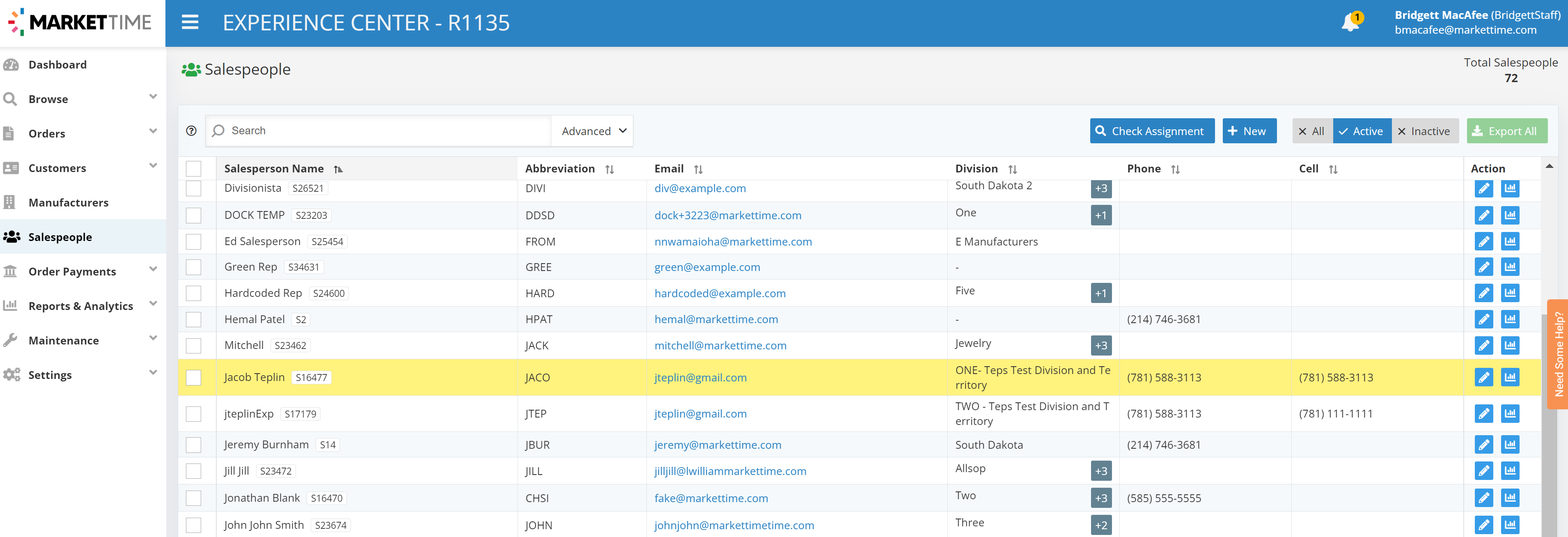1568x537 pixels.
Task: Sort by Phone column icon
Action: tap(1176, 169)
